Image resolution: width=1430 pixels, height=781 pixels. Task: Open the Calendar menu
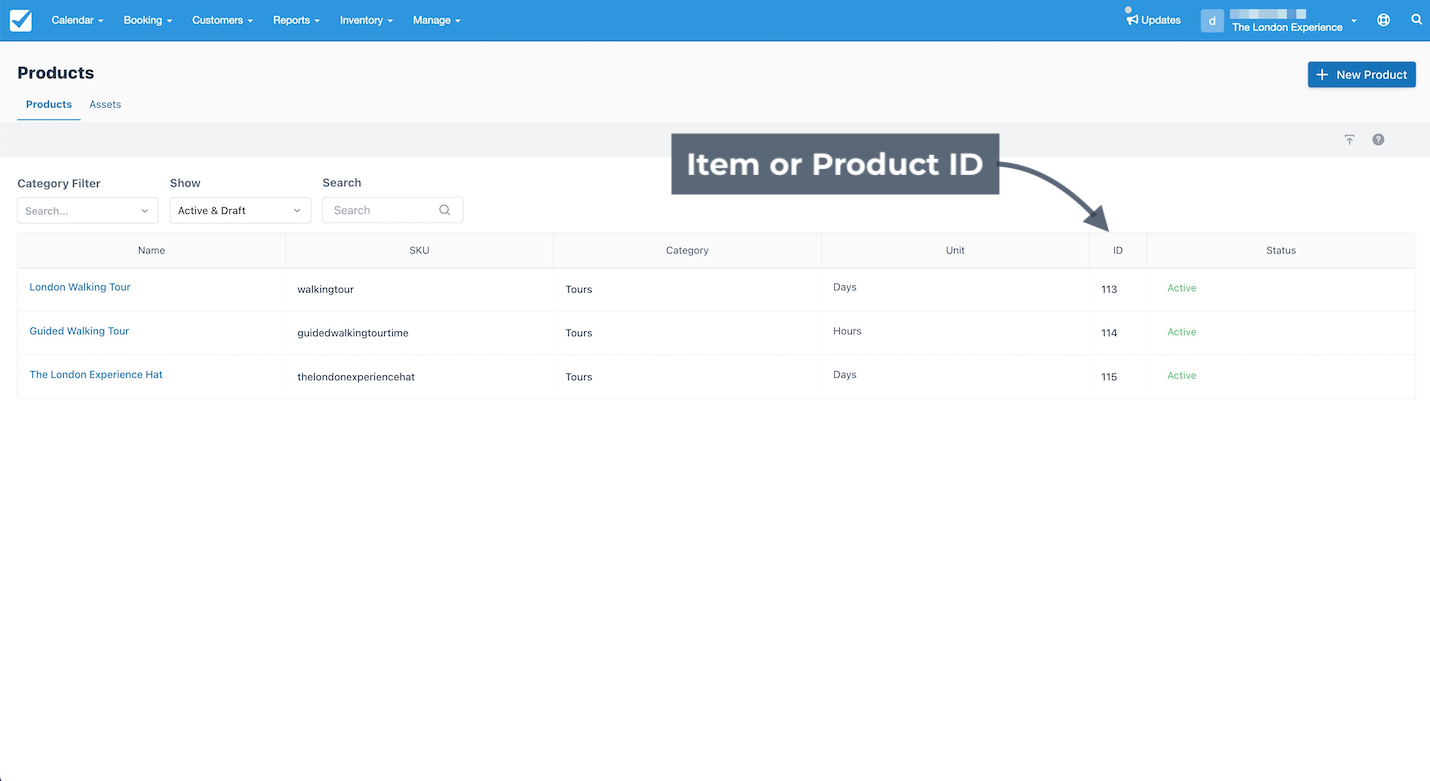pyautogui.click(x=77, y=20)
